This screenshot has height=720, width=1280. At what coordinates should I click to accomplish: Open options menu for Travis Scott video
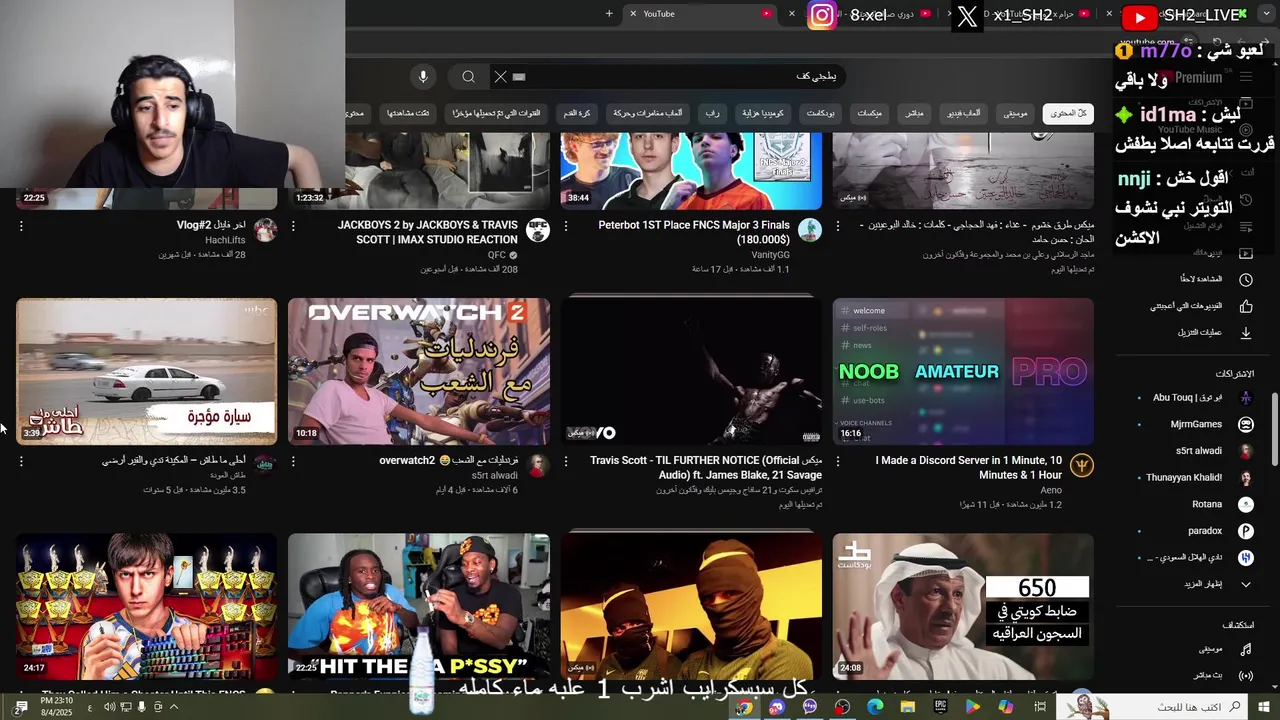(x=566, y=461)
